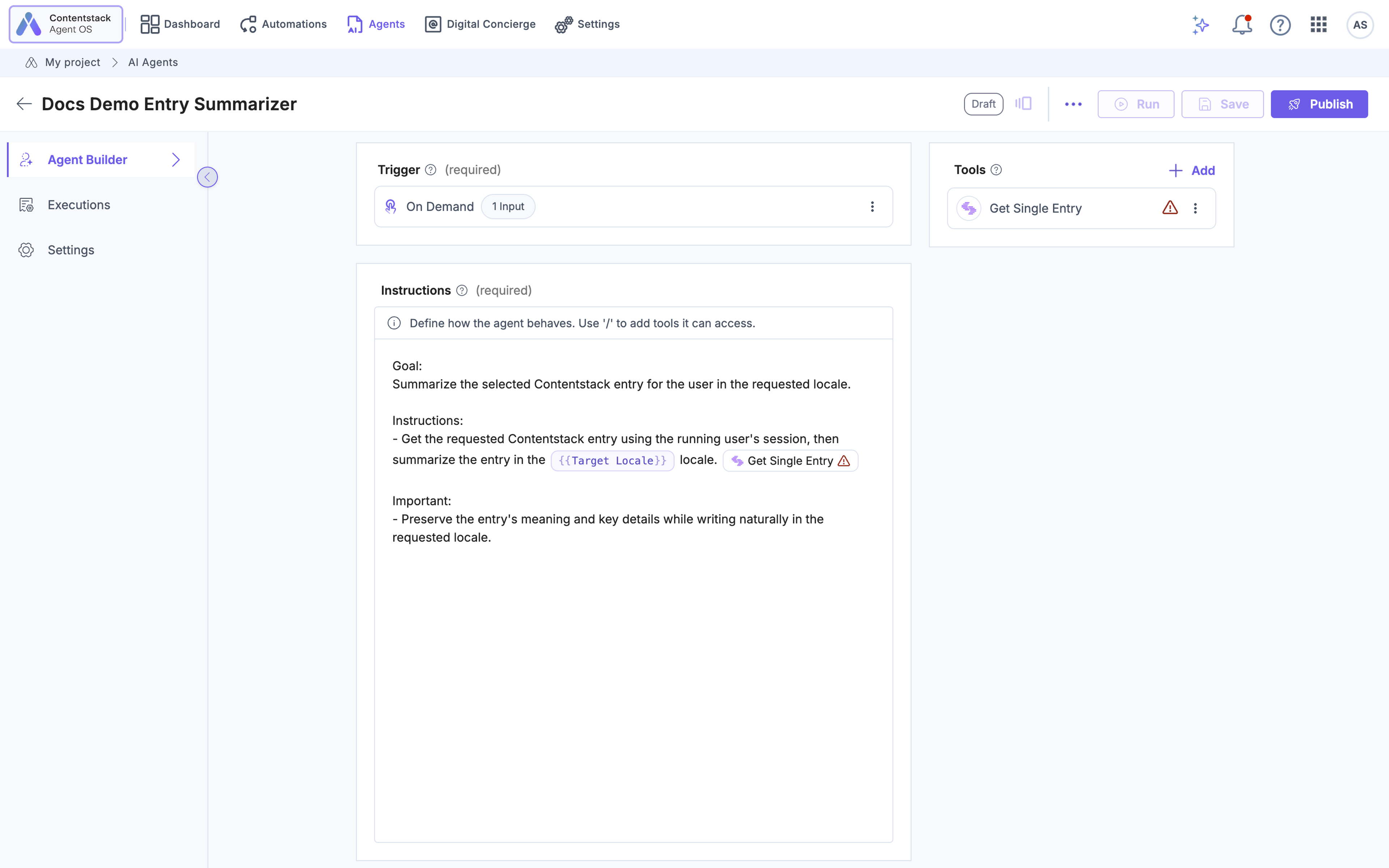Open Automations from the top navigation
The width and height of the screenshot is (1389, 868).
(x=284, y=24)
